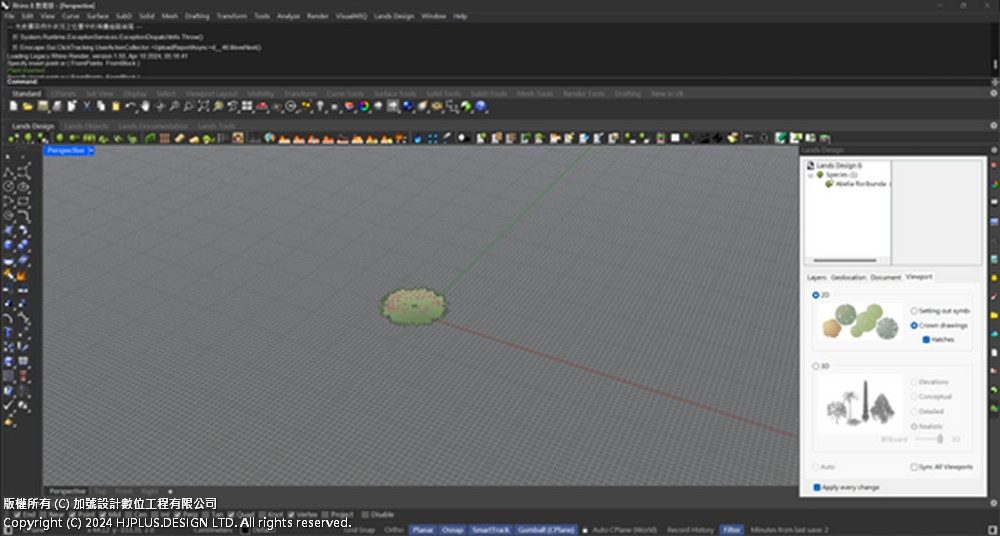Click the flame explode icon in left sidebar
Screen dimensions: 1000x536
pos(22,275)
